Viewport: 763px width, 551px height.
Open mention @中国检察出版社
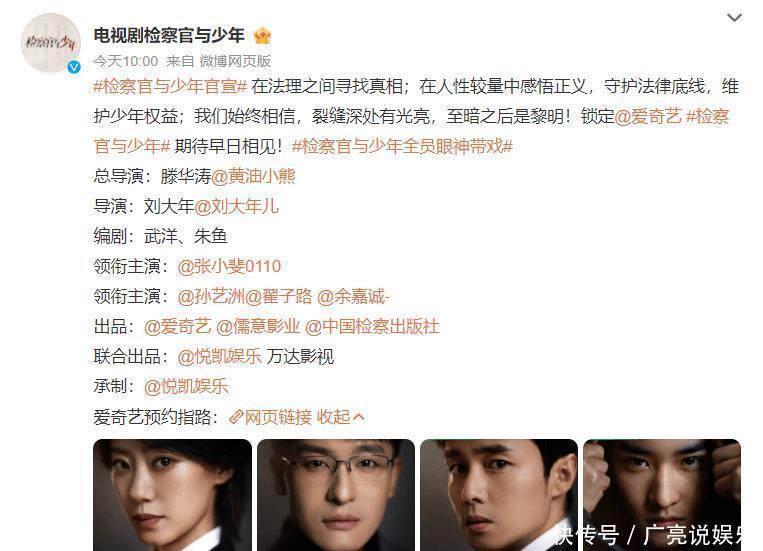coord(372,327)
